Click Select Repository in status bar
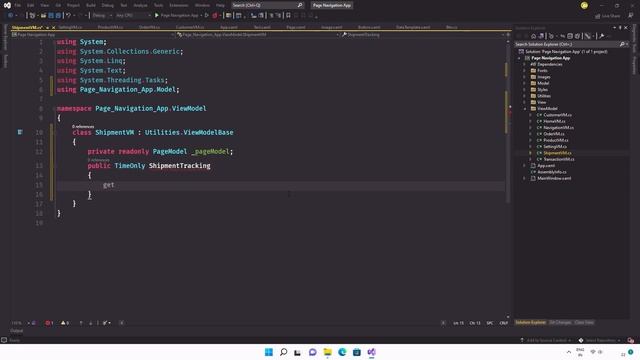This screenshot has width=640, height=360. point(600,340)
